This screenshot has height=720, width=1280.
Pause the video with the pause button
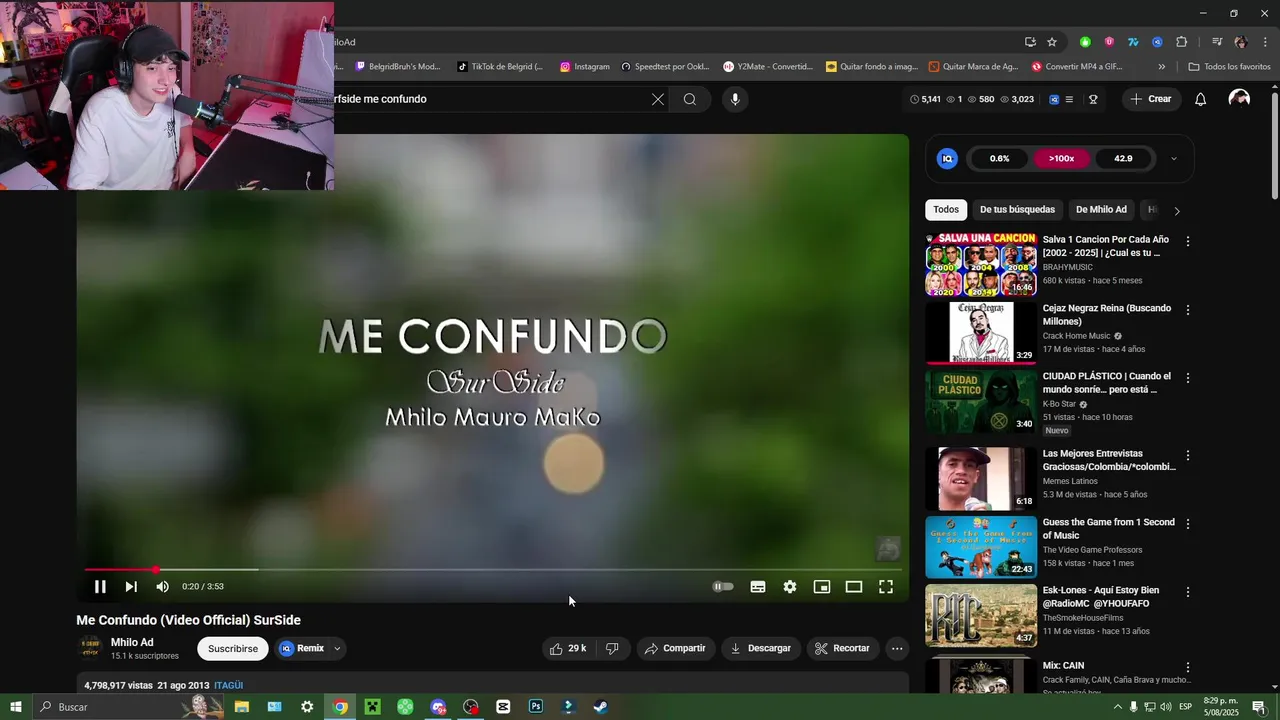pyautogui.click(x=100, y=587)
